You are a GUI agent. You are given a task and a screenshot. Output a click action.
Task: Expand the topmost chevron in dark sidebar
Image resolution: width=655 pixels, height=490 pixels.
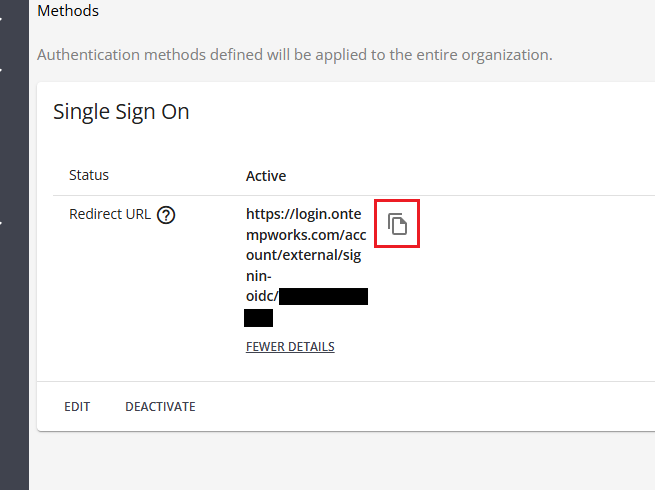[3, 17]
